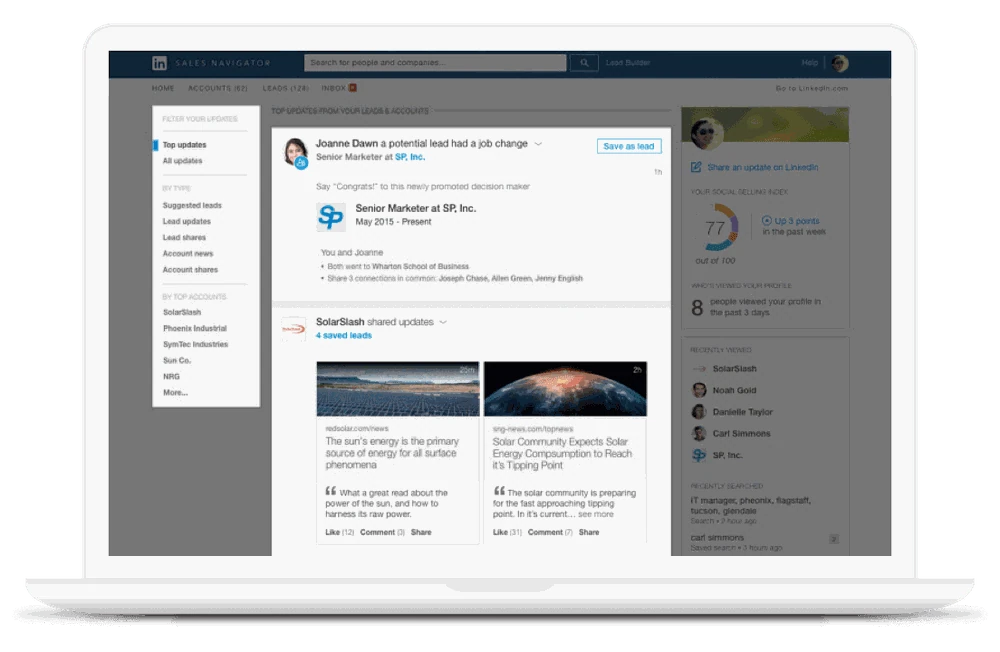Click the up-arrow points icon
Screen dimensions: 1000x652
tap(767, 221)
